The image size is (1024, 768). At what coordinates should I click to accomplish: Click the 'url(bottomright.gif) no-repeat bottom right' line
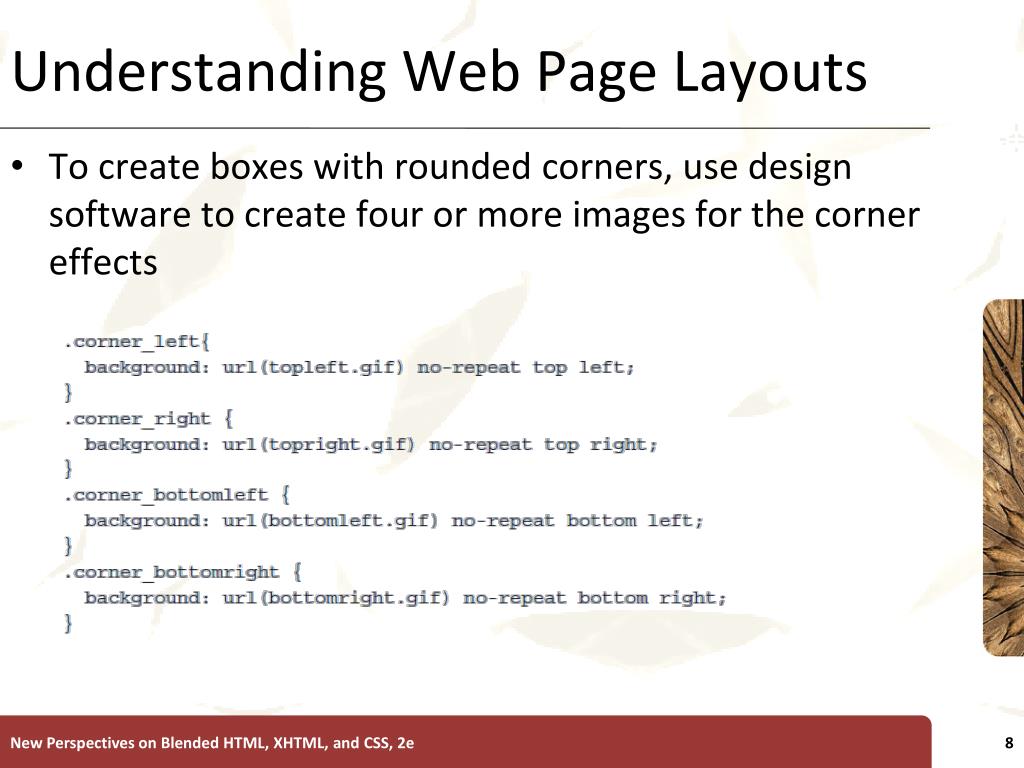coord(405,598)
